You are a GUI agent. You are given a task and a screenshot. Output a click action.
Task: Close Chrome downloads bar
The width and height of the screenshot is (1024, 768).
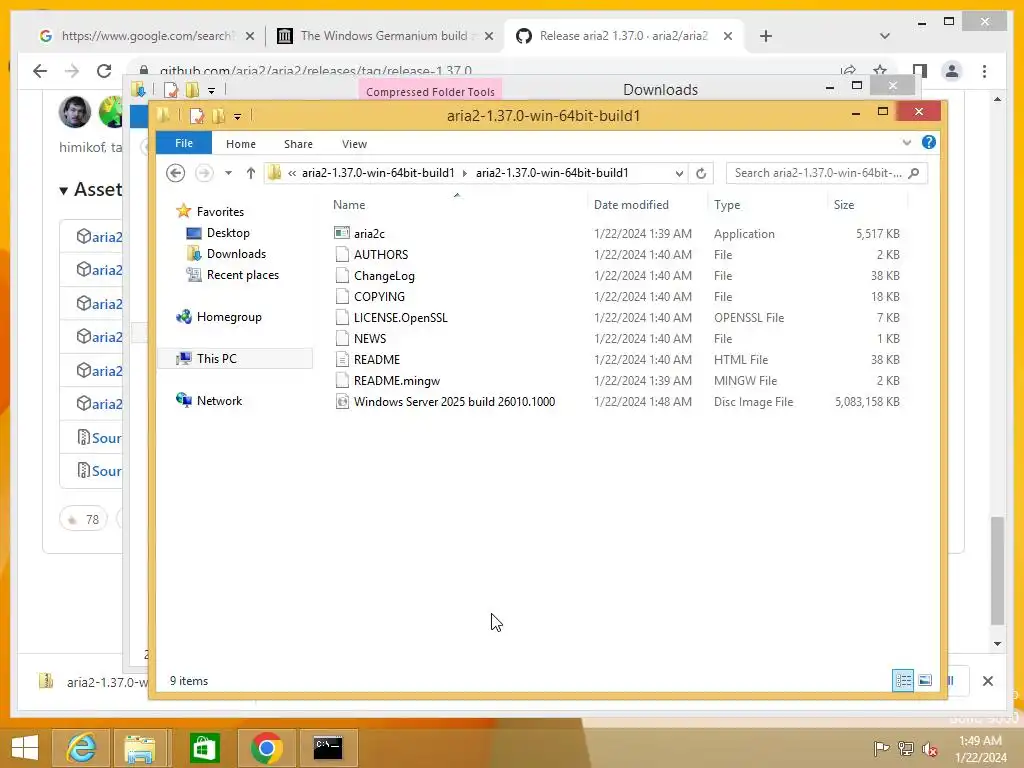coord(987,680)
